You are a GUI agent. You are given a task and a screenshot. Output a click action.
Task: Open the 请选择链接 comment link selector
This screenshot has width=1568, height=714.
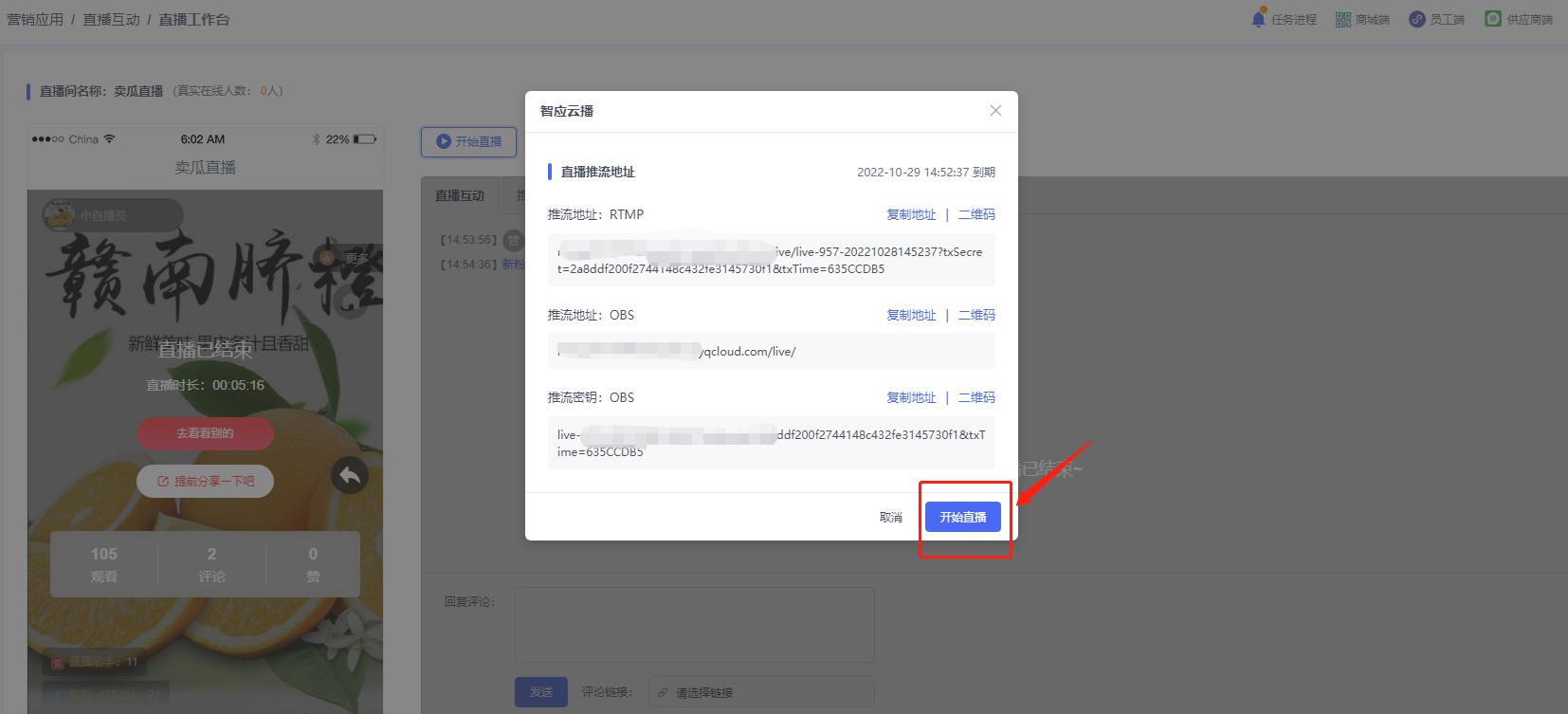click(761, 692)
